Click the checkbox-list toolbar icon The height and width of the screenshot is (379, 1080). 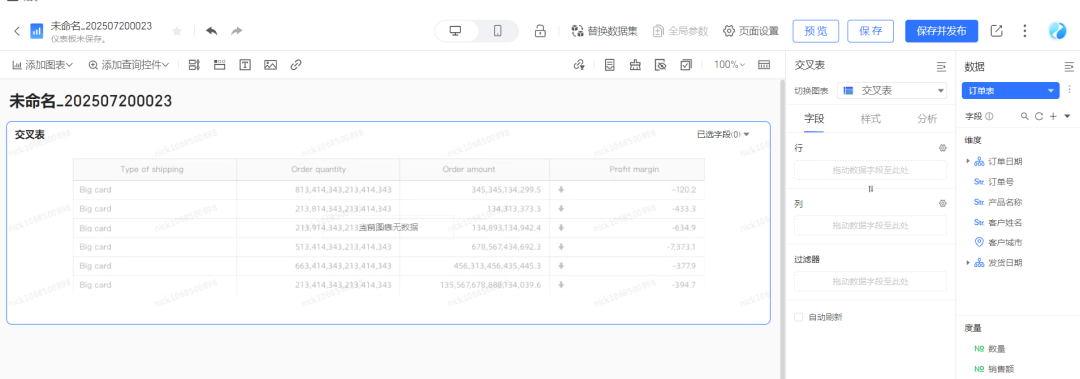(686, 65)
